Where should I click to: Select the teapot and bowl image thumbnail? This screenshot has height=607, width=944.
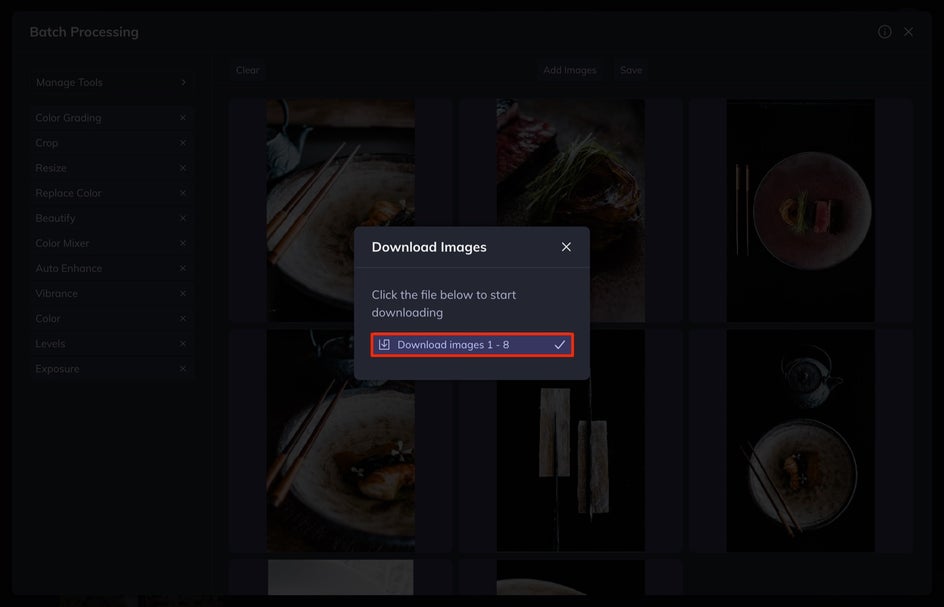click(800, 441)
